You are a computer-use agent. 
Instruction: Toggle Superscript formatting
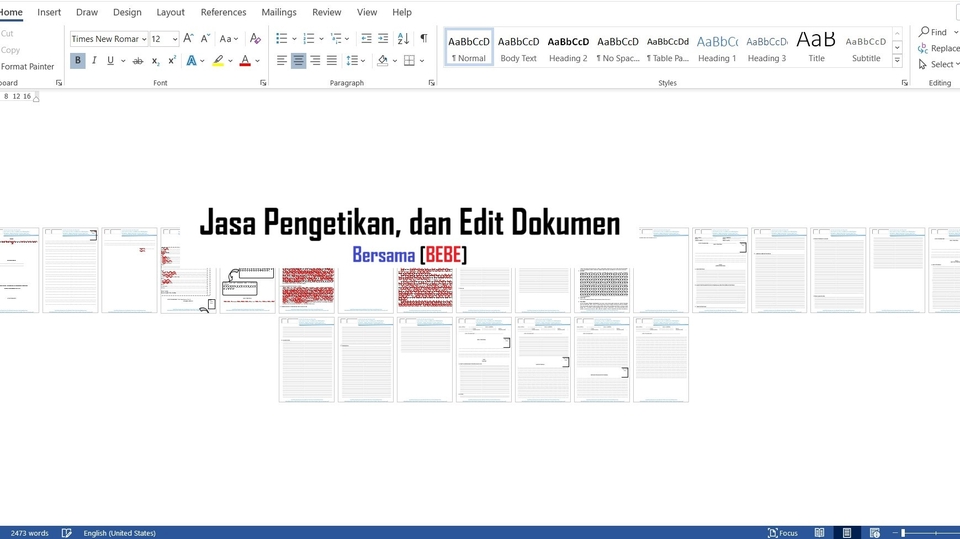(172, 61)
